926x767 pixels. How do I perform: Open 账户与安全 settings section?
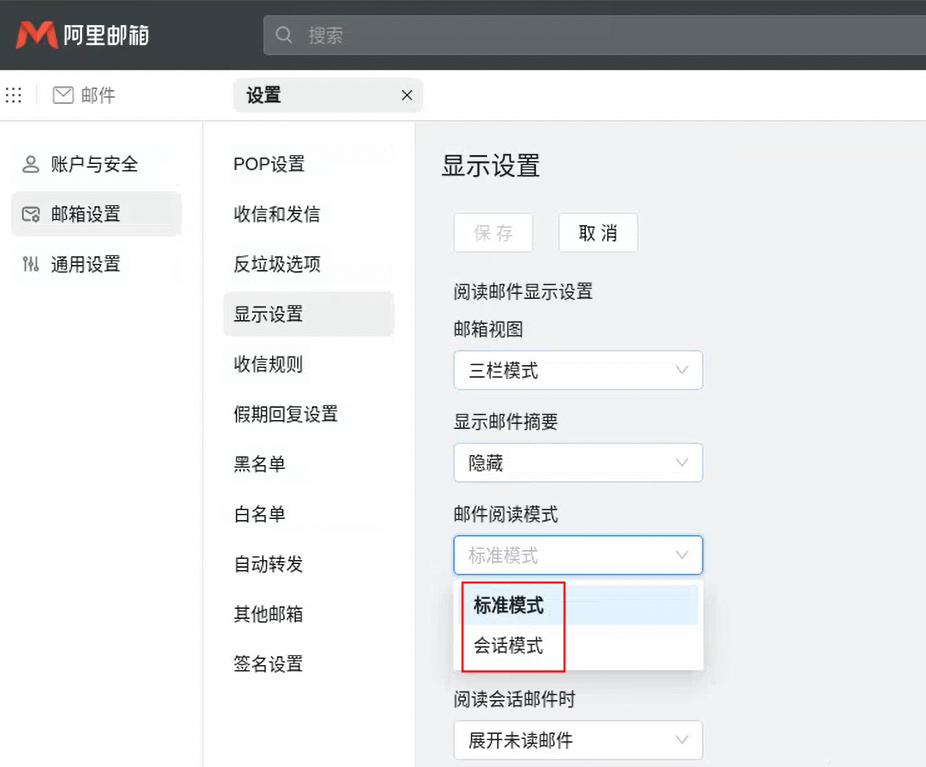pyautogui.click(x=94, y=164)
